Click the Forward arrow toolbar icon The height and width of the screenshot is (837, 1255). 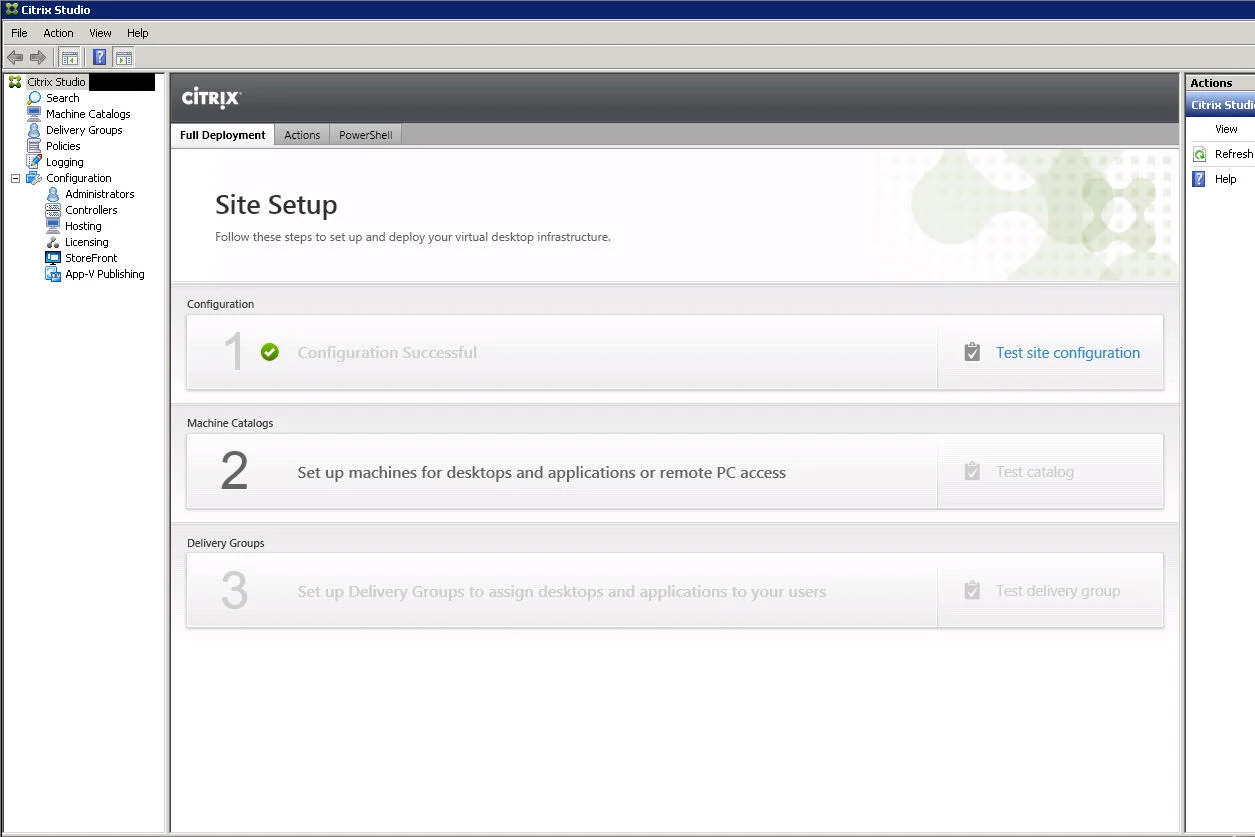coord(38,58)
